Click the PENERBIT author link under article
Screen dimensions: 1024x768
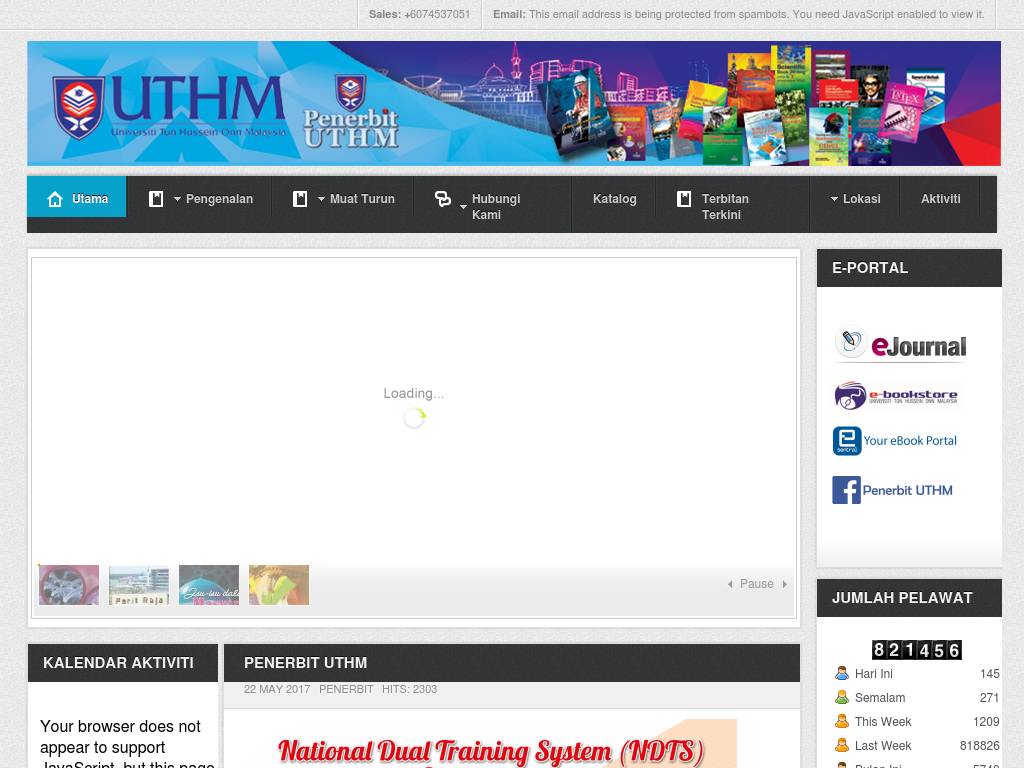(346, 689)
